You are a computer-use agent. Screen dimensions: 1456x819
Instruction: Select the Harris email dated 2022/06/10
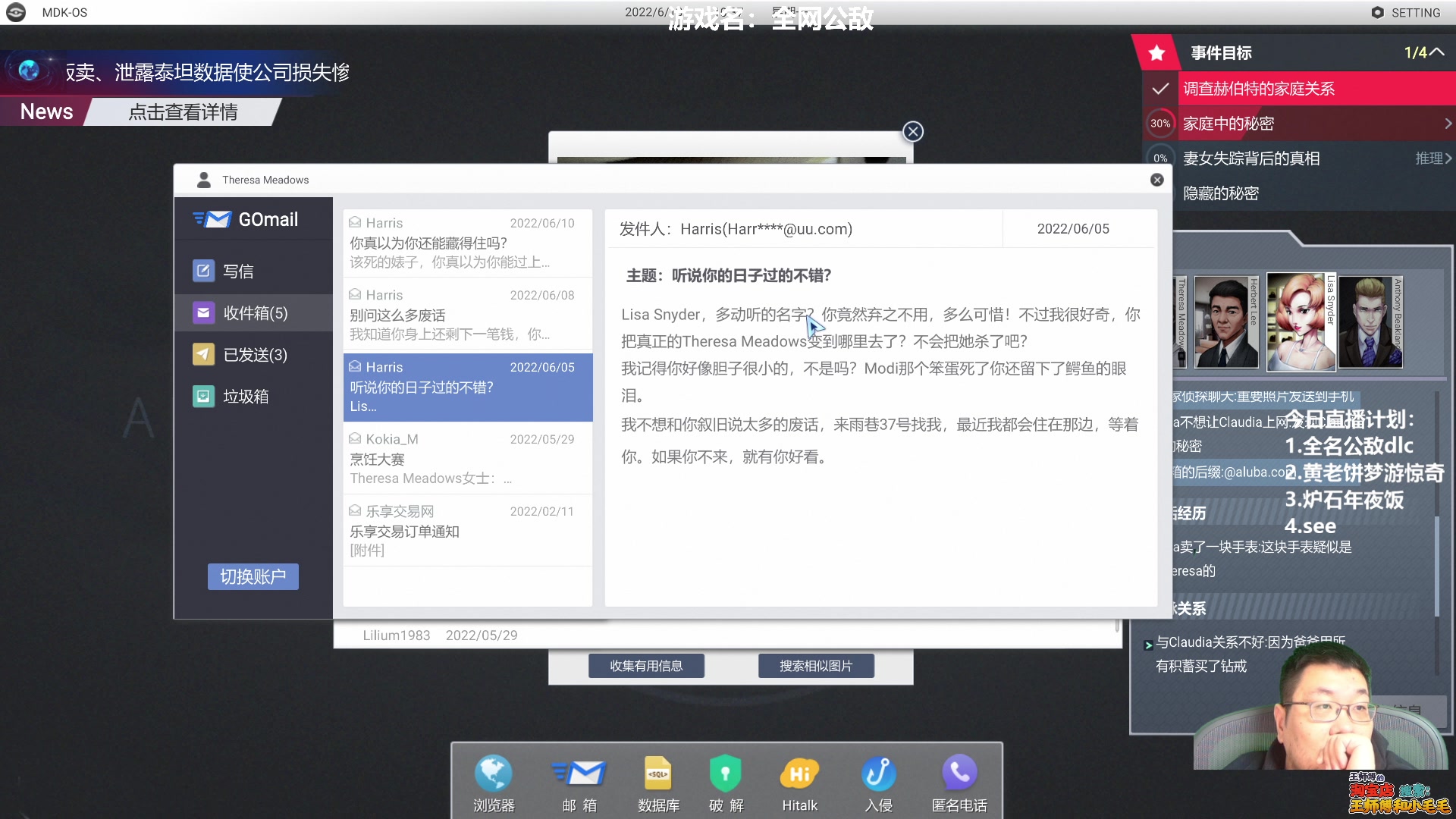tap(467, 243)
